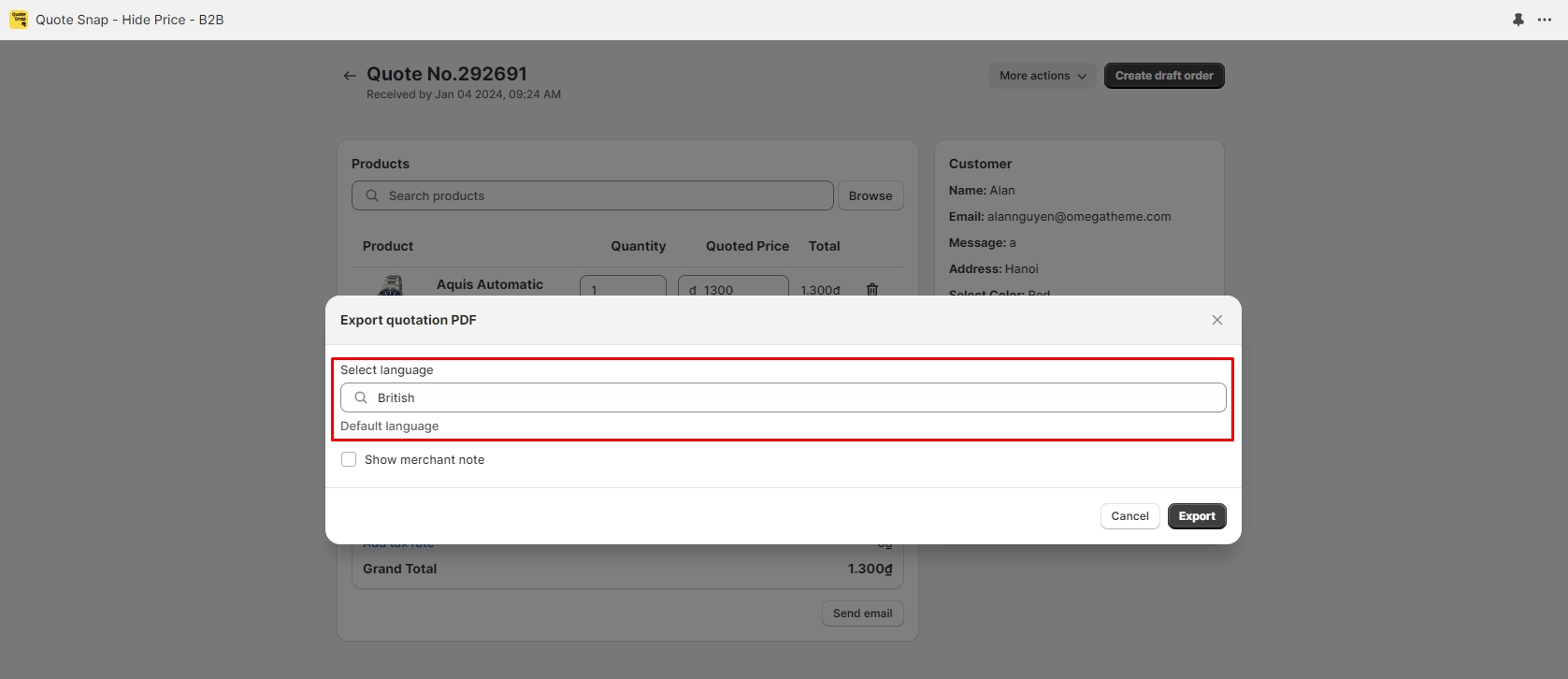Click the magnifier icon in Search products
Screen dimensions: 1568x679
coord(372,195)
